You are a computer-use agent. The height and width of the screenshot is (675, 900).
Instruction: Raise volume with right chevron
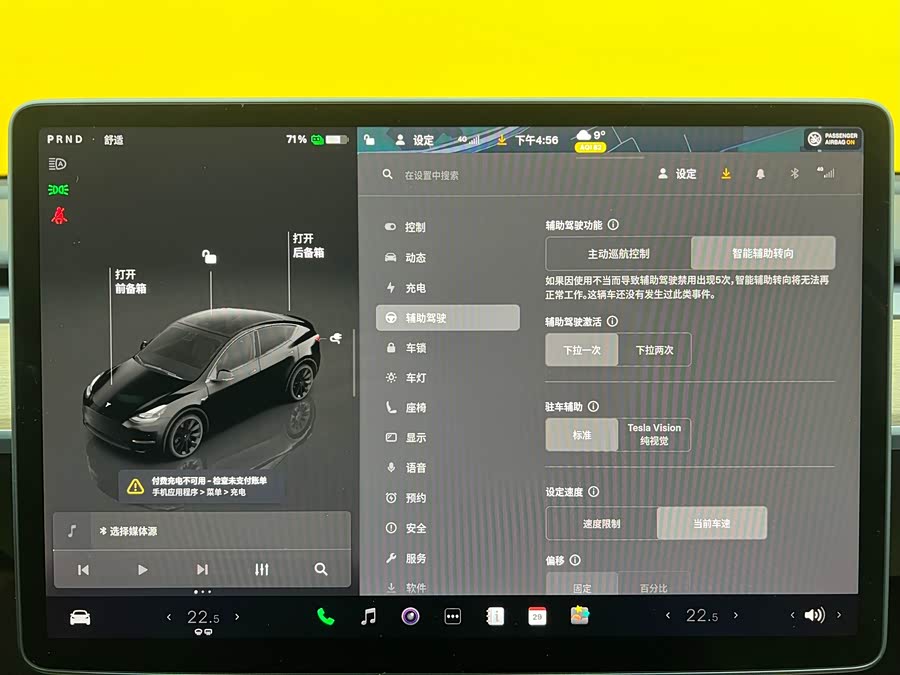click(839, 615)
